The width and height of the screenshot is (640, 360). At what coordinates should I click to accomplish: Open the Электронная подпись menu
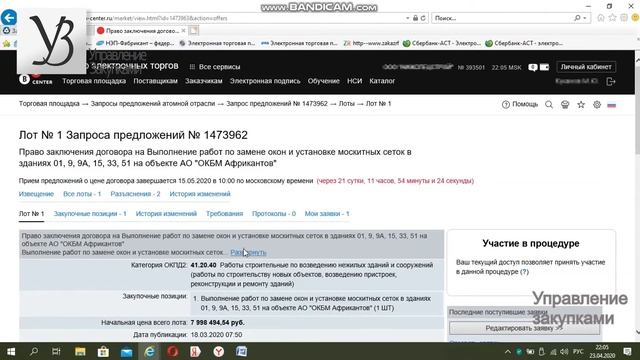265,81
